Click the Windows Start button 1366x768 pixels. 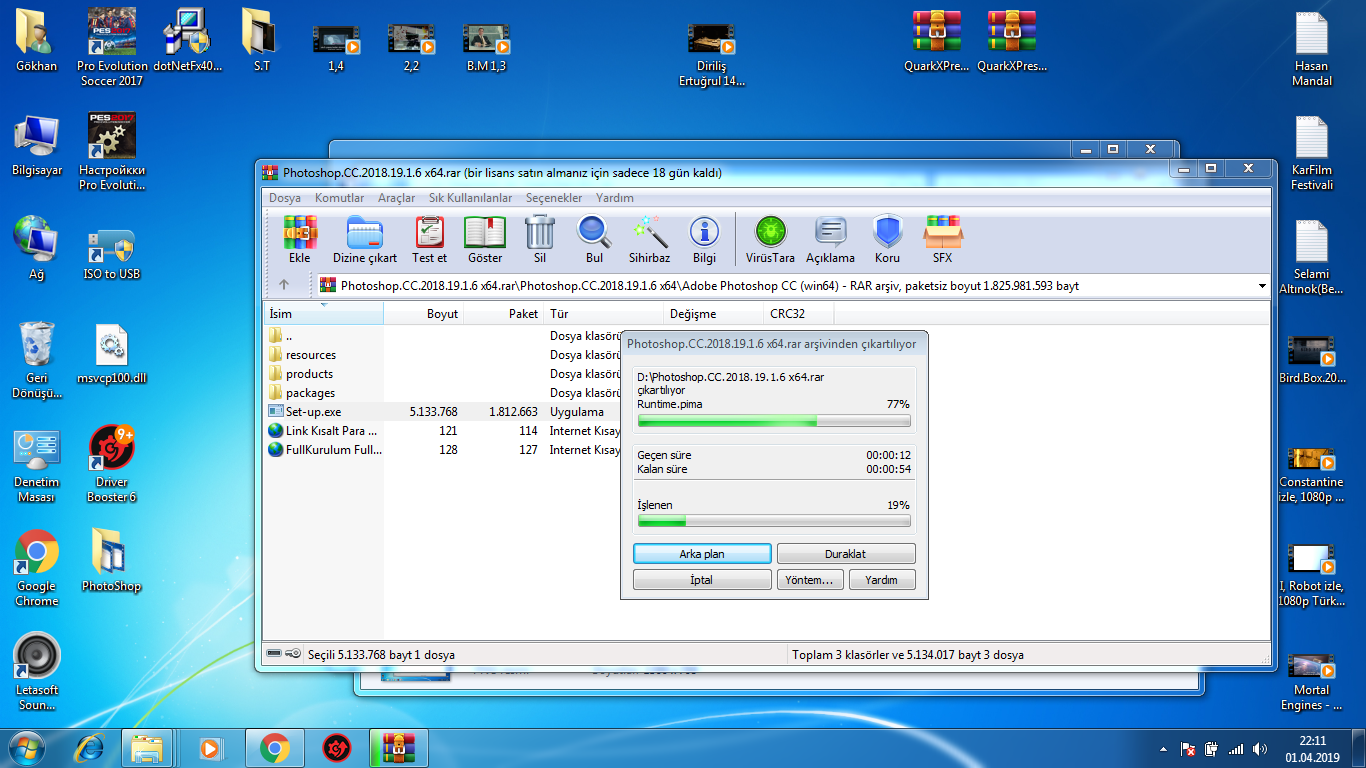click(x=27, y=747)
